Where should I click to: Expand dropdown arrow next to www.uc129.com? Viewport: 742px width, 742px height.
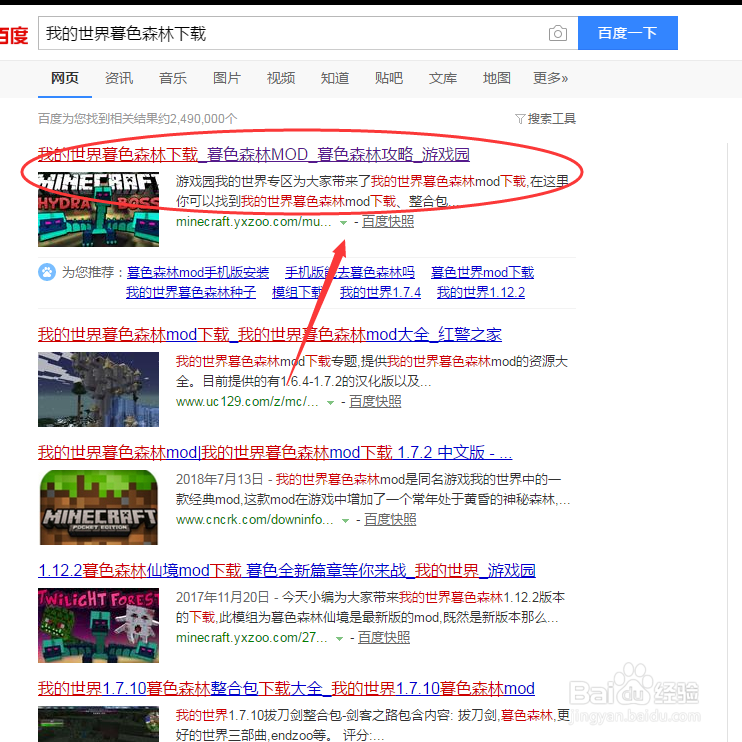point(331,402)
